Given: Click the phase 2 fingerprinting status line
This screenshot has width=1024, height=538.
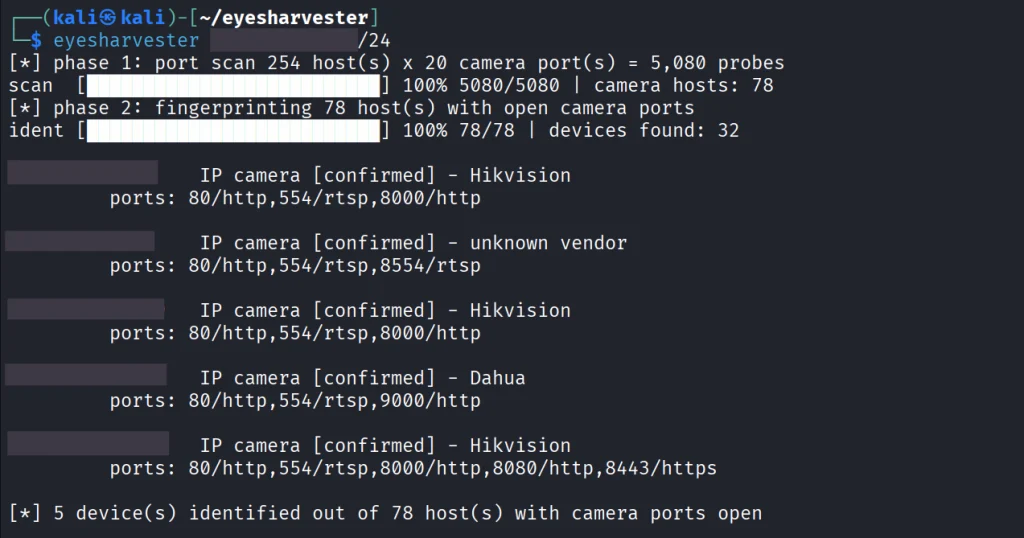Looking at the screenshot, I should pyautogui.click(x=351, y=108).
